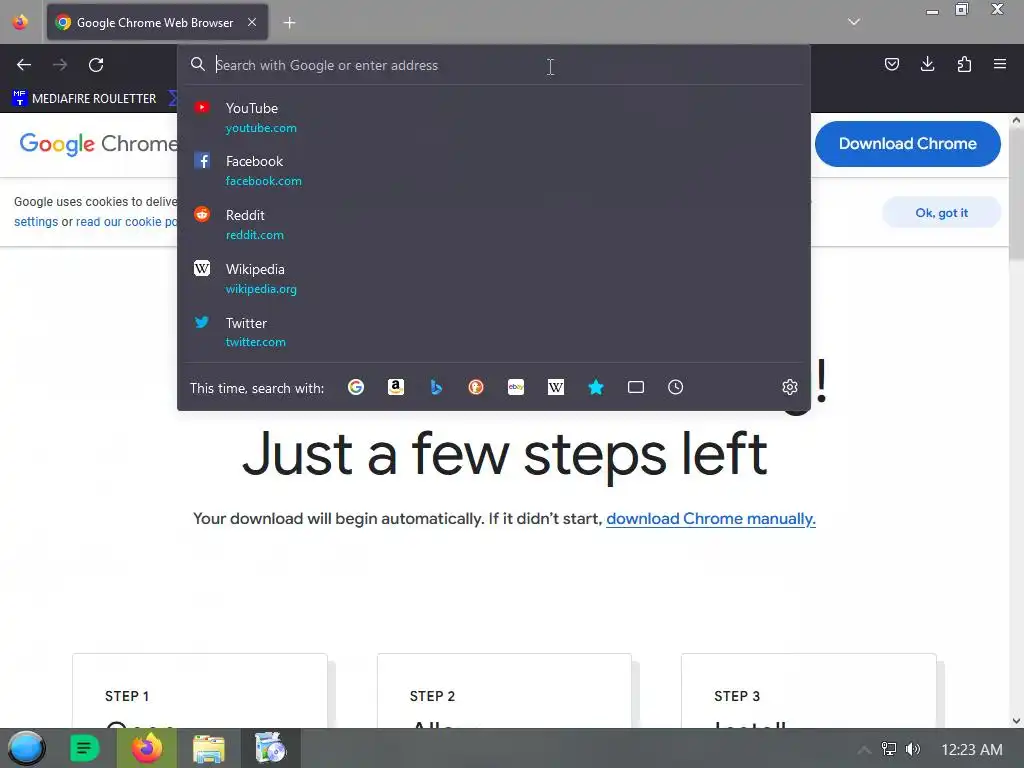This screenshot has width=1024, height=768.
Task: Open a new tab with plus
Action: pos(289,23)
